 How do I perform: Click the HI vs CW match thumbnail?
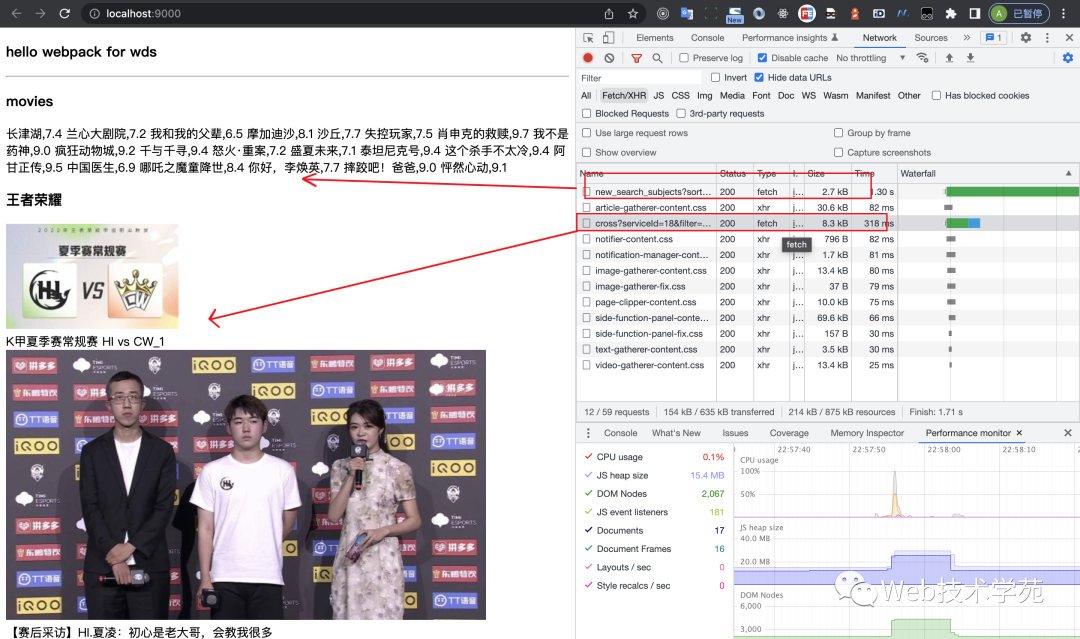point(92,276)
